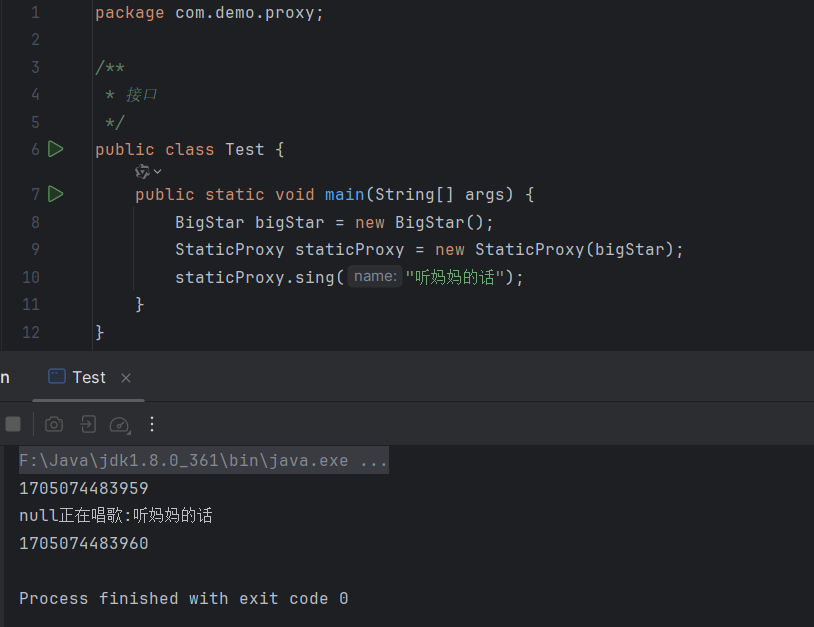Run main method via gutter arrow
The image size is (814, 627).
point(56,194)
